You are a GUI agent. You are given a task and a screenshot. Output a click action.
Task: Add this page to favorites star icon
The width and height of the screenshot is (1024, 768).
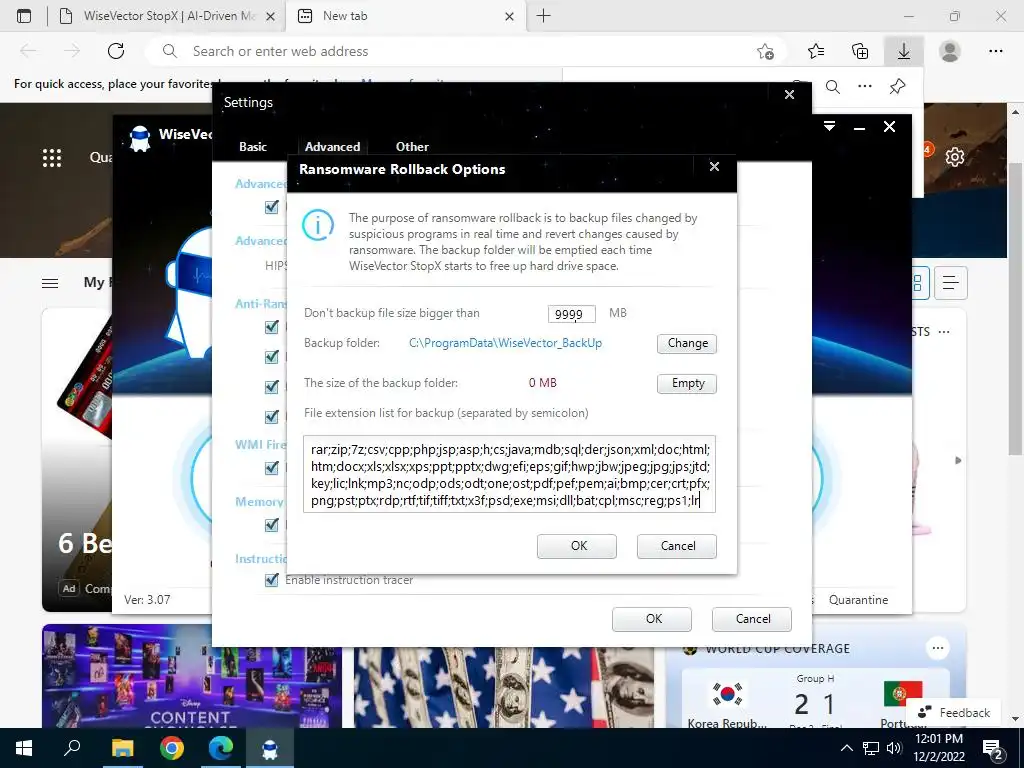tap(765, 51)
